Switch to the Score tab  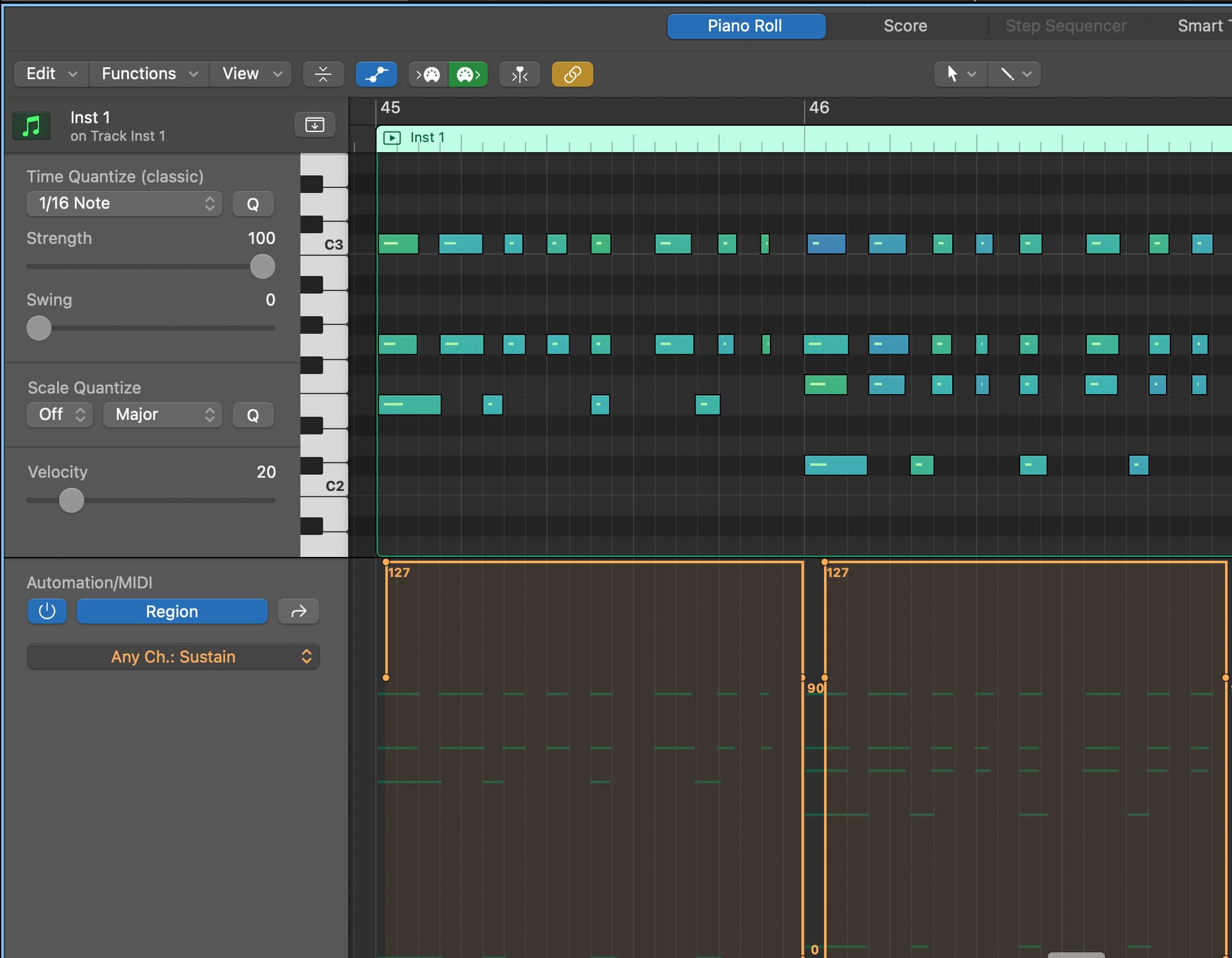[x=905, y=26]
